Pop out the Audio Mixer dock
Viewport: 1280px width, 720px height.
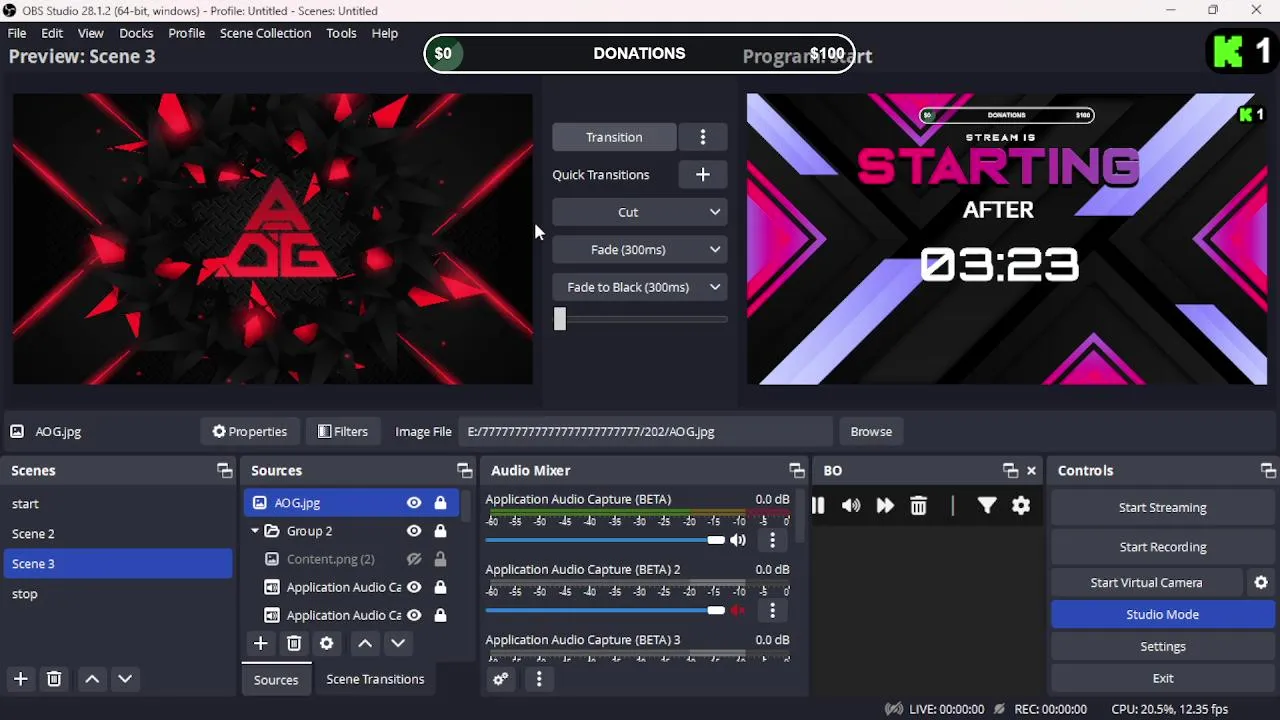point(796,470)
